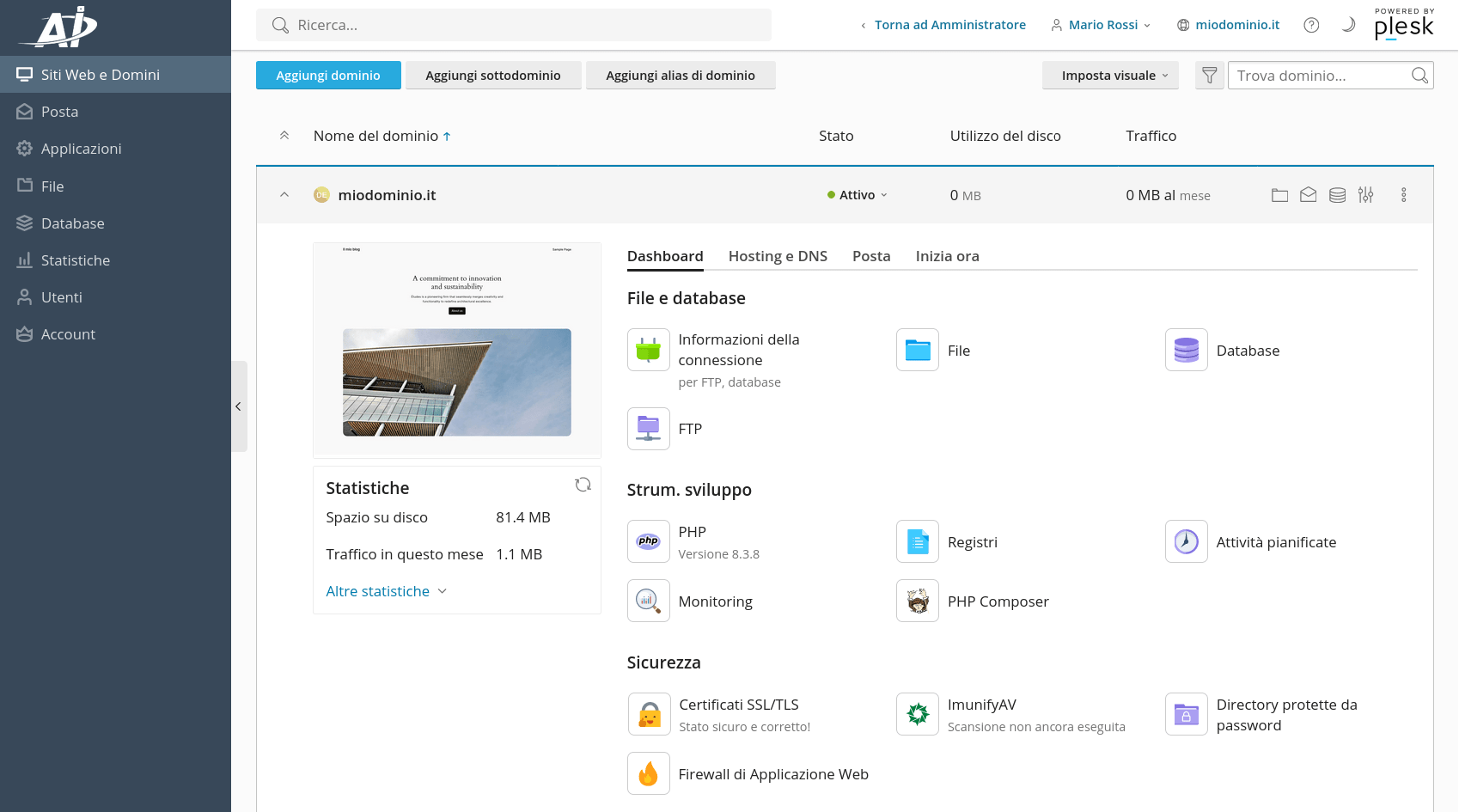Screen dimensions: 1459x812
Task: Open the Attivo status dropdown
Action: click(x=857, y=195)
